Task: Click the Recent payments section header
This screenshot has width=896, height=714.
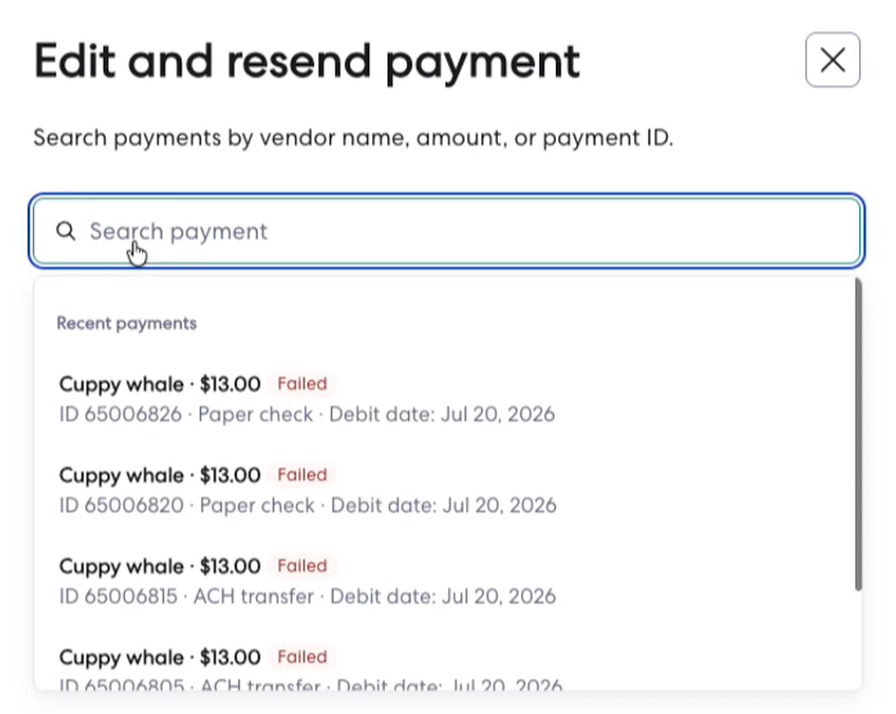Action: pyautogui.click(x=127, y=323)
